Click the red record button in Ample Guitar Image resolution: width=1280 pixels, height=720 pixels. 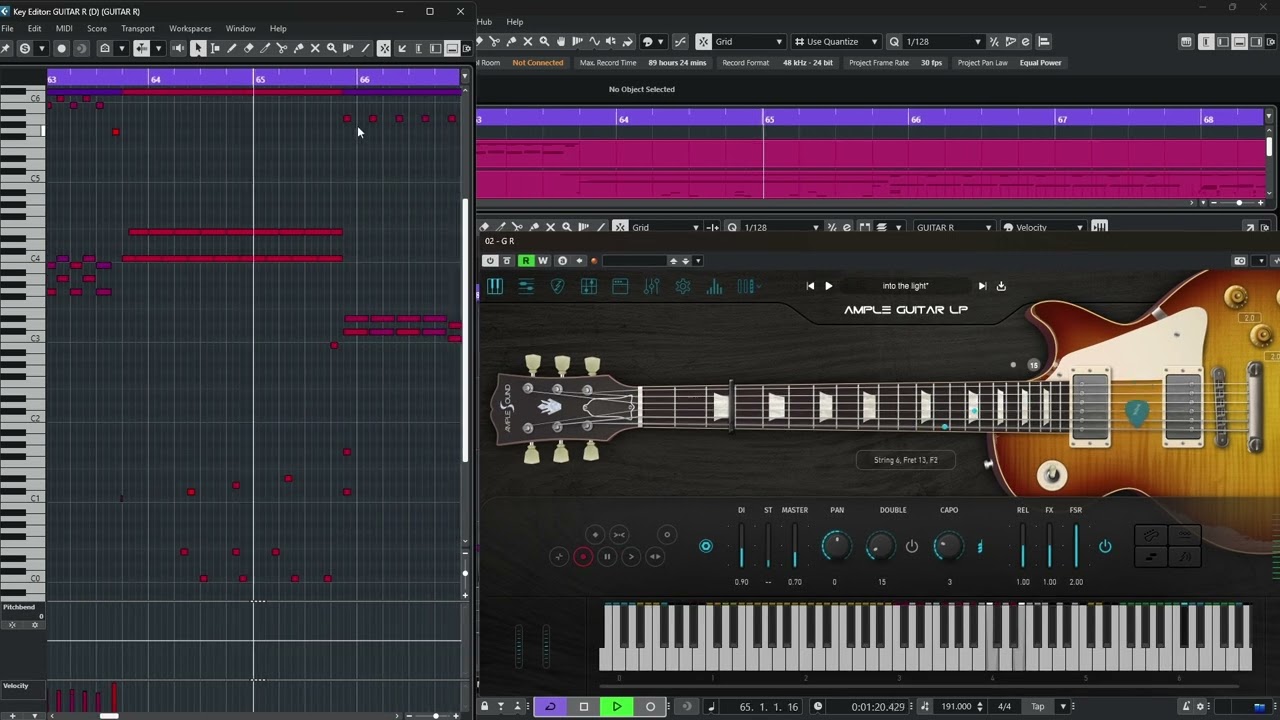tap(583, 557)
